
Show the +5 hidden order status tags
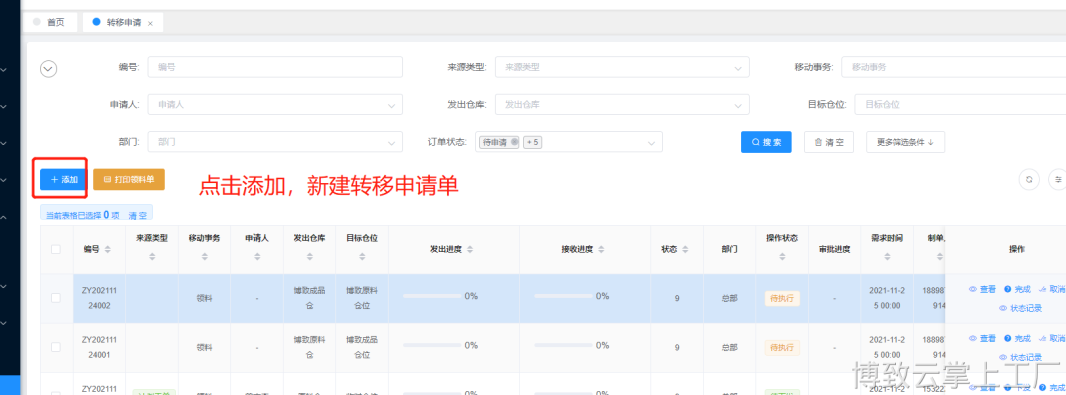[x=532, y=142]
